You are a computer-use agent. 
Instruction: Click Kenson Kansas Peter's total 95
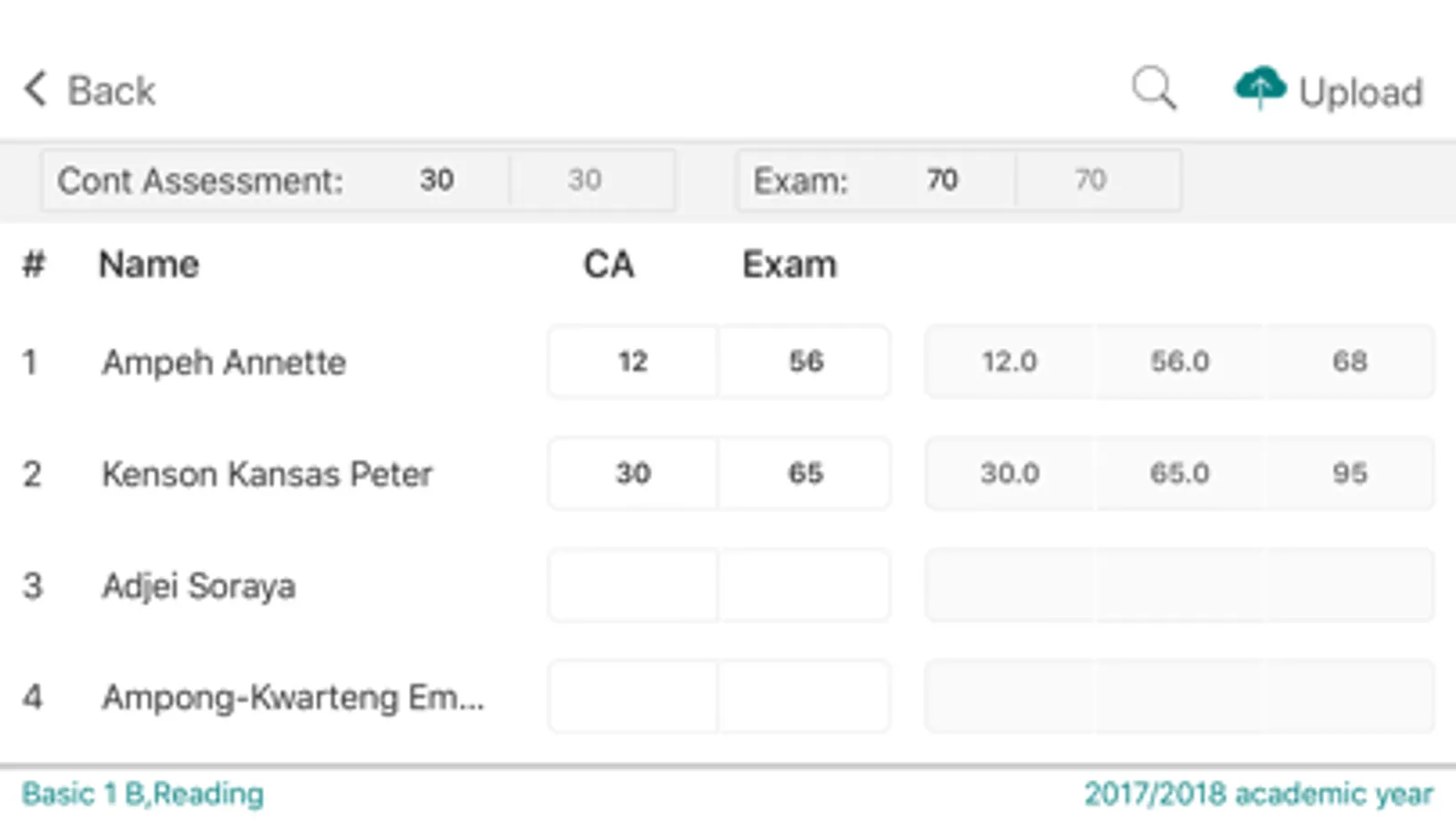click(x=1349, y=473)
